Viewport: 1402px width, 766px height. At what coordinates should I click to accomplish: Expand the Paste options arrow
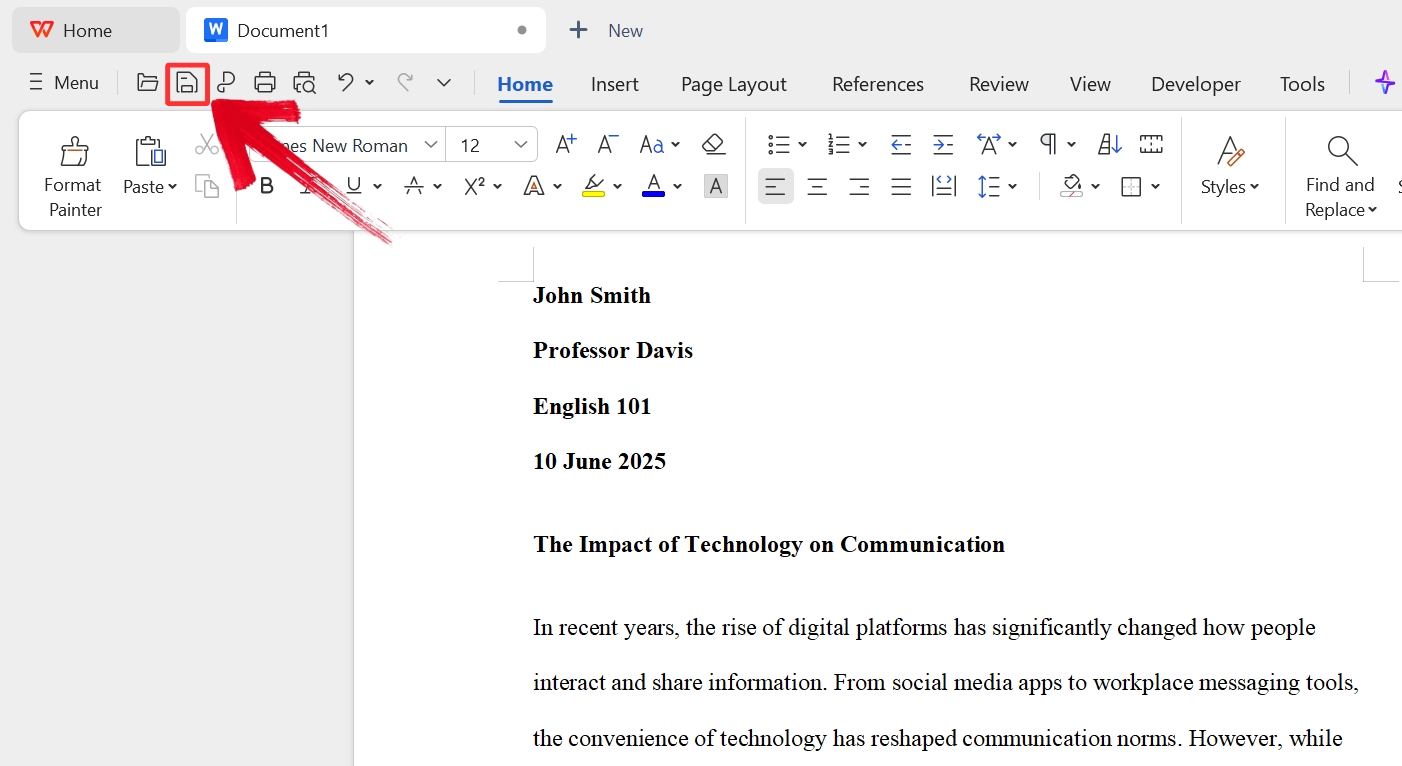pyautogui.click(x=172, y=187)
